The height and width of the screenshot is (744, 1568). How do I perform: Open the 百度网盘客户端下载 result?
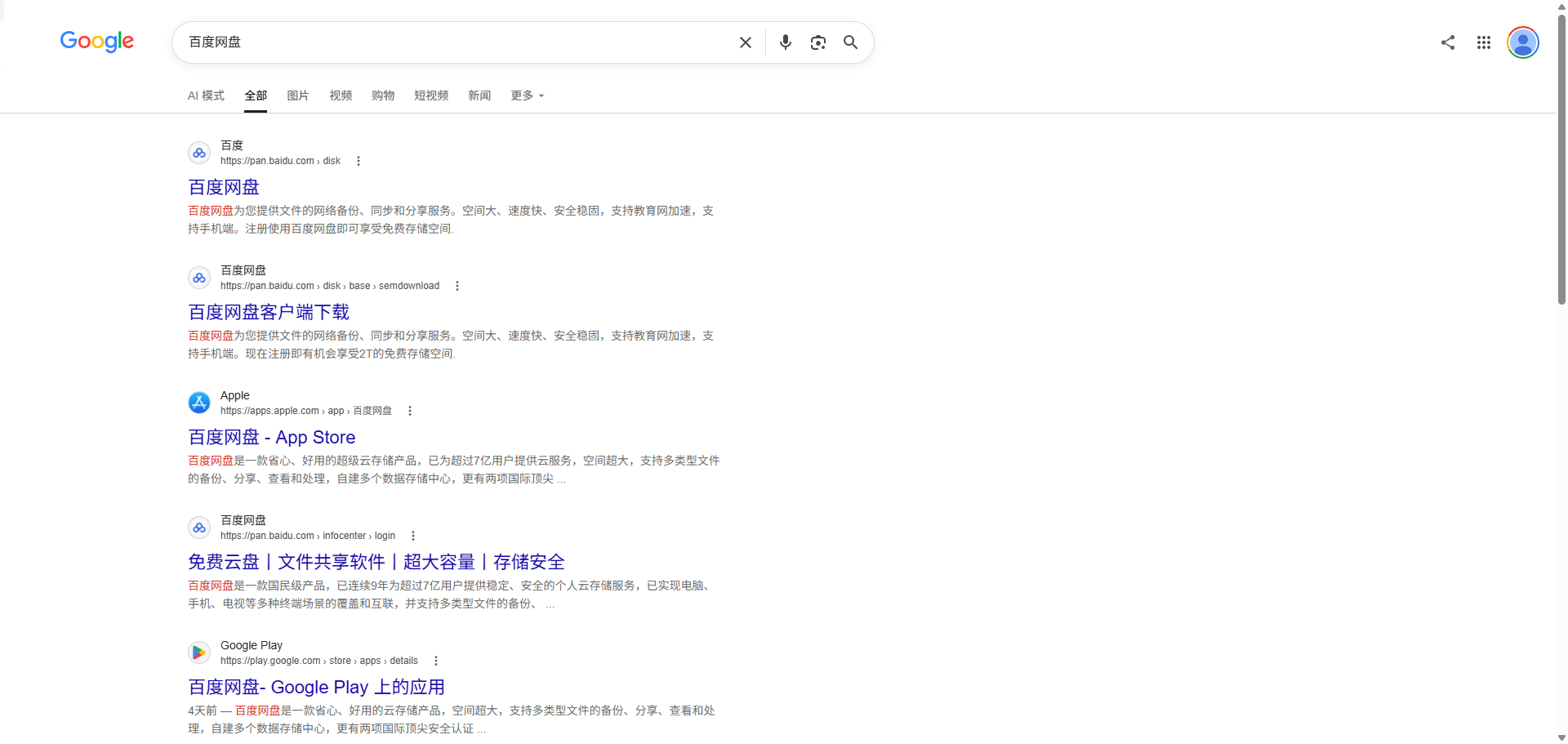[269, 312]
